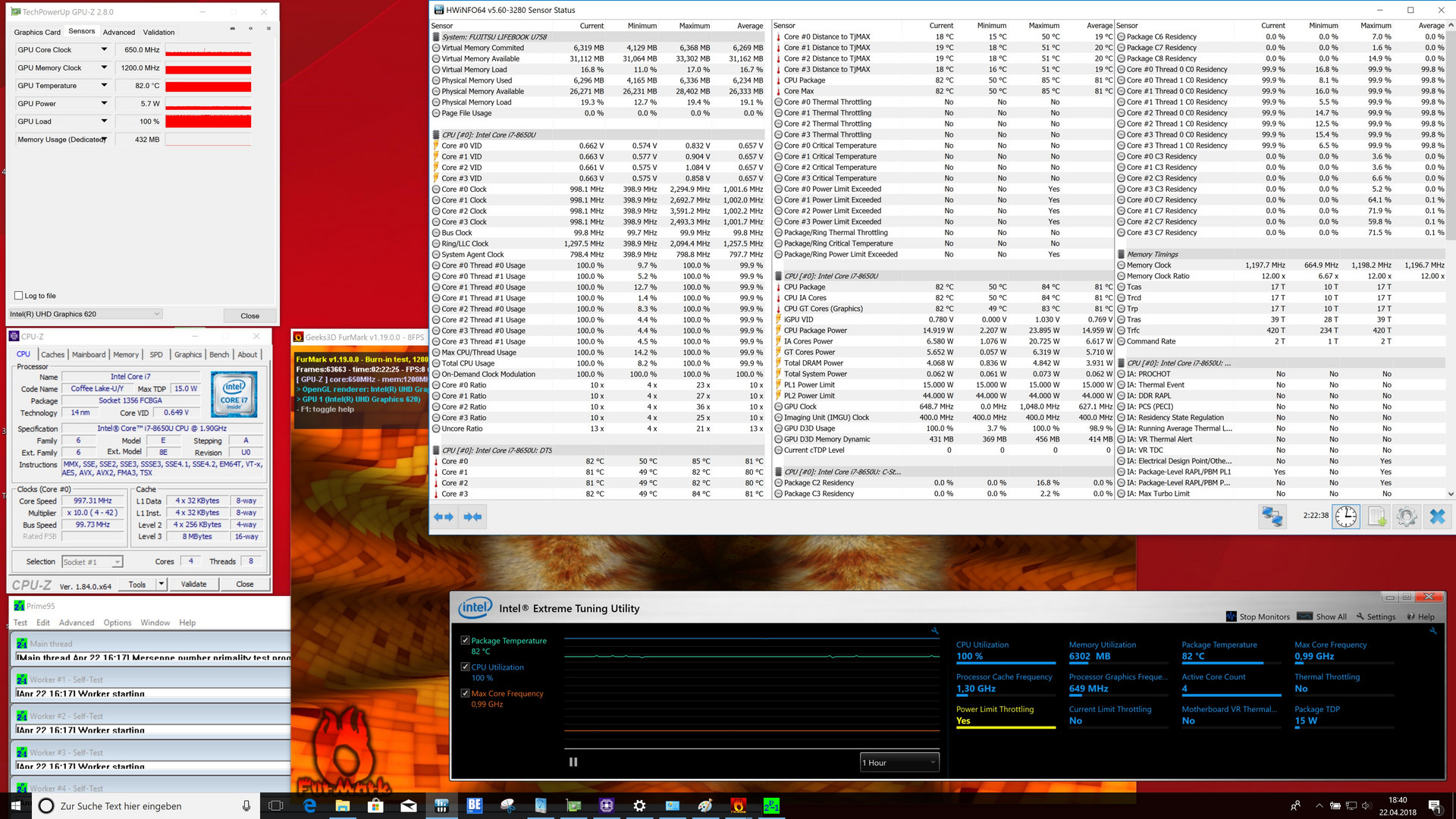Image resolution: width=1456 pixels, height=819 pixels.
Task: Select Memory Clock row in HWiNFO
Action: click(x=1281, y=265)
